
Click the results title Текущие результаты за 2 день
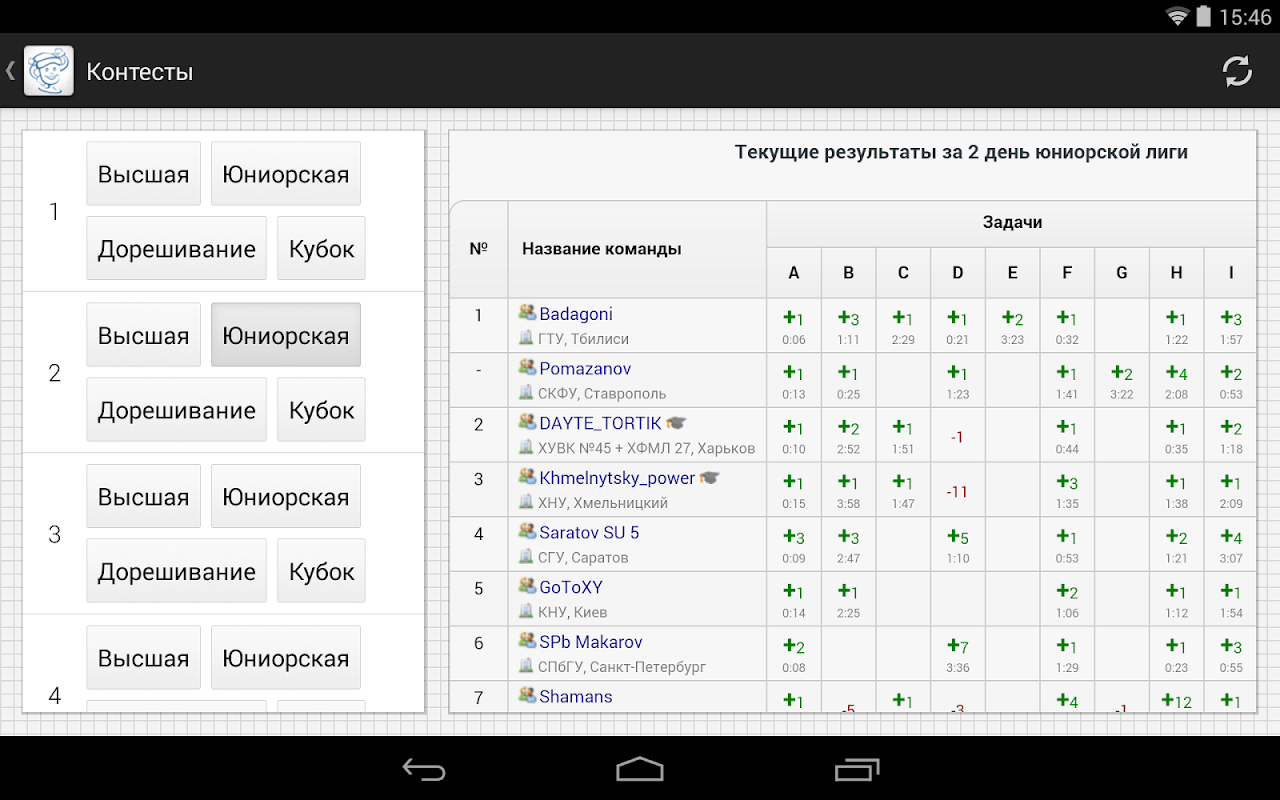tap(961, 152)
